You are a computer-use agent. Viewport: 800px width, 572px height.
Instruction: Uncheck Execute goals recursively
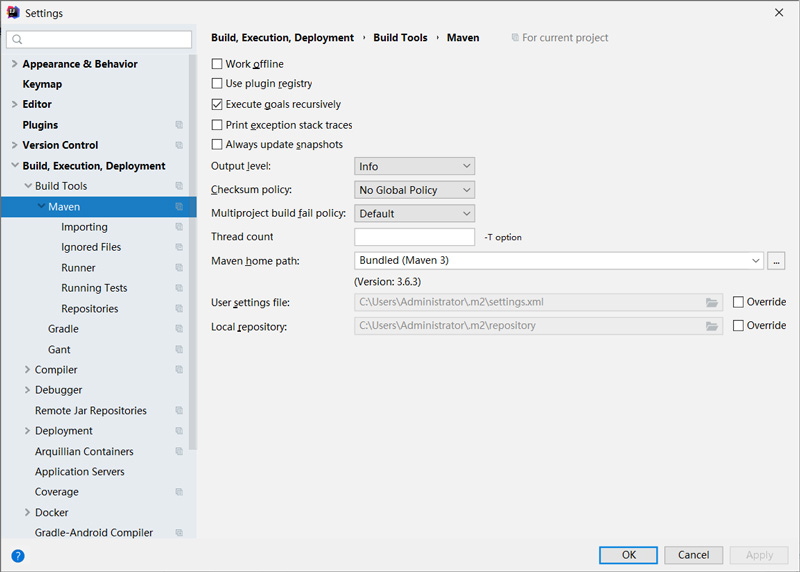point(217,104)
